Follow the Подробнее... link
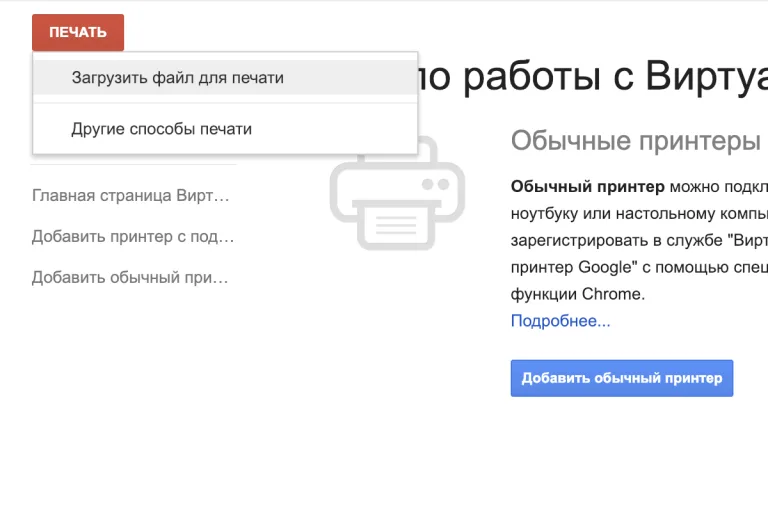This screenshot has height=512, width=768. point(560,321)
